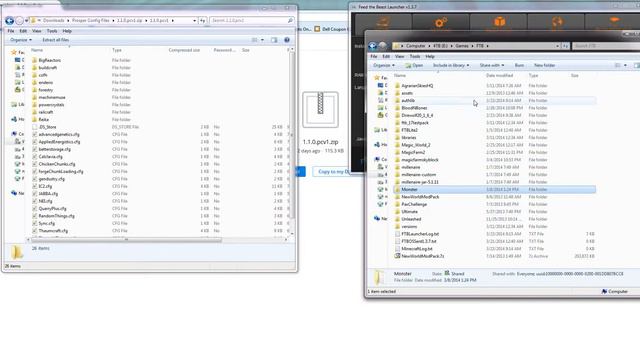Open Help menu in FTB window

click(x=430, y=56)
